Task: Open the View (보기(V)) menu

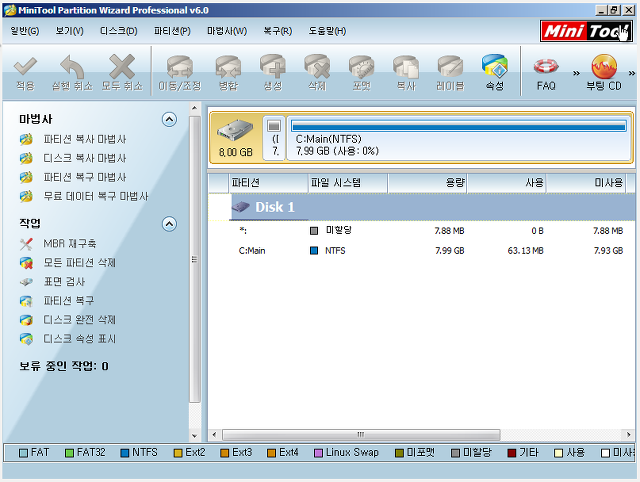Action: pyautogui.click(x=69, y=31)
